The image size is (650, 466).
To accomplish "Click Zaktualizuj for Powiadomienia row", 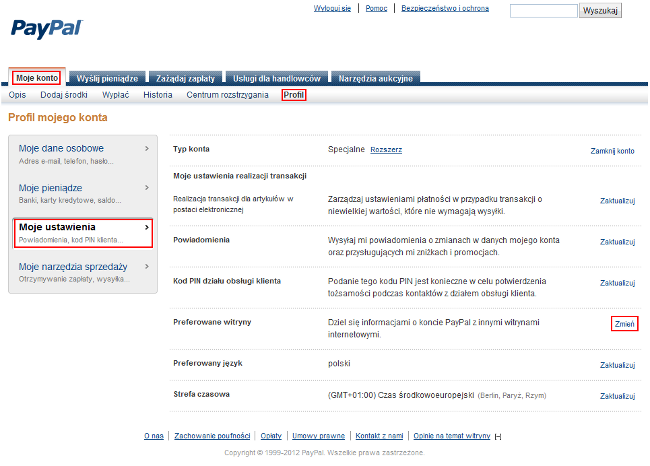I will (x=617, y=242).
